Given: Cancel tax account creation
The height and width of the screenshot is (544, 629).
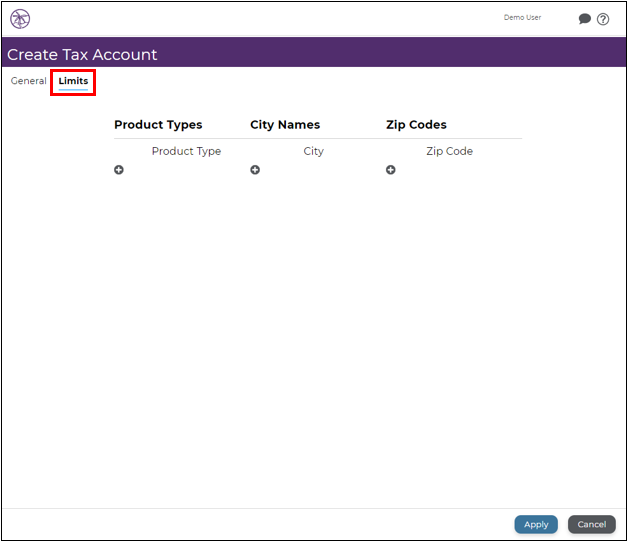Looking at the screenshot, I should click(x=592, y=524).
